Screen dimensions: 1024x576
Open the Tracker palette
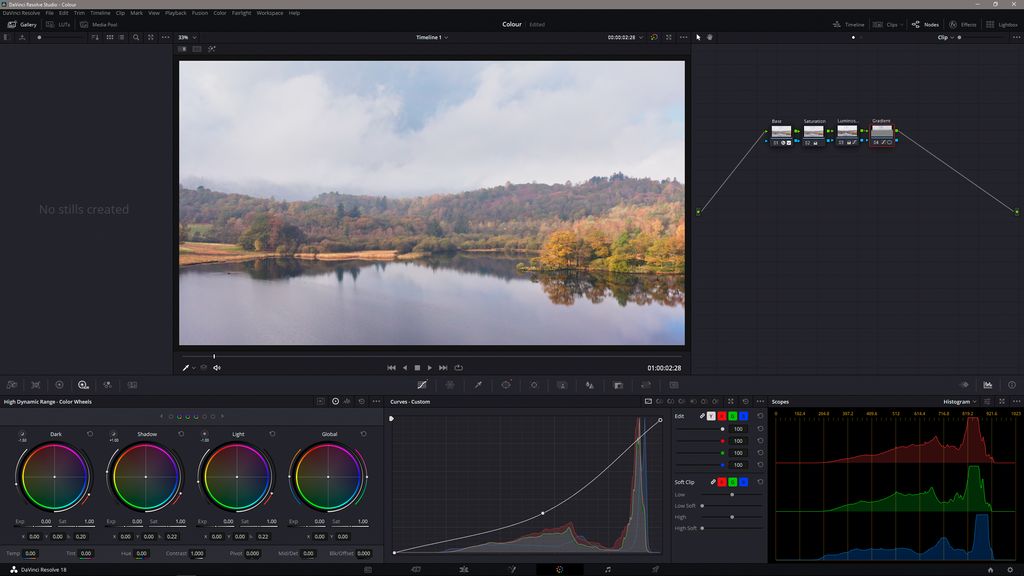coord(534,384)
